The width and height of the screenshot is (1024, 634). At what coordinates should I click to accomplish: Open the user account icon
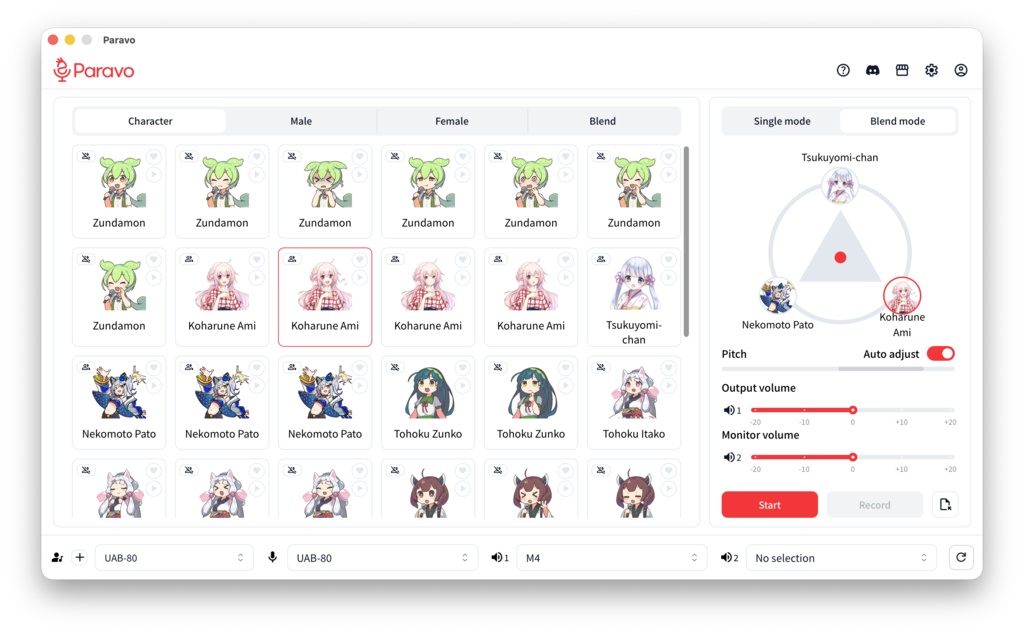coord(961,70)
